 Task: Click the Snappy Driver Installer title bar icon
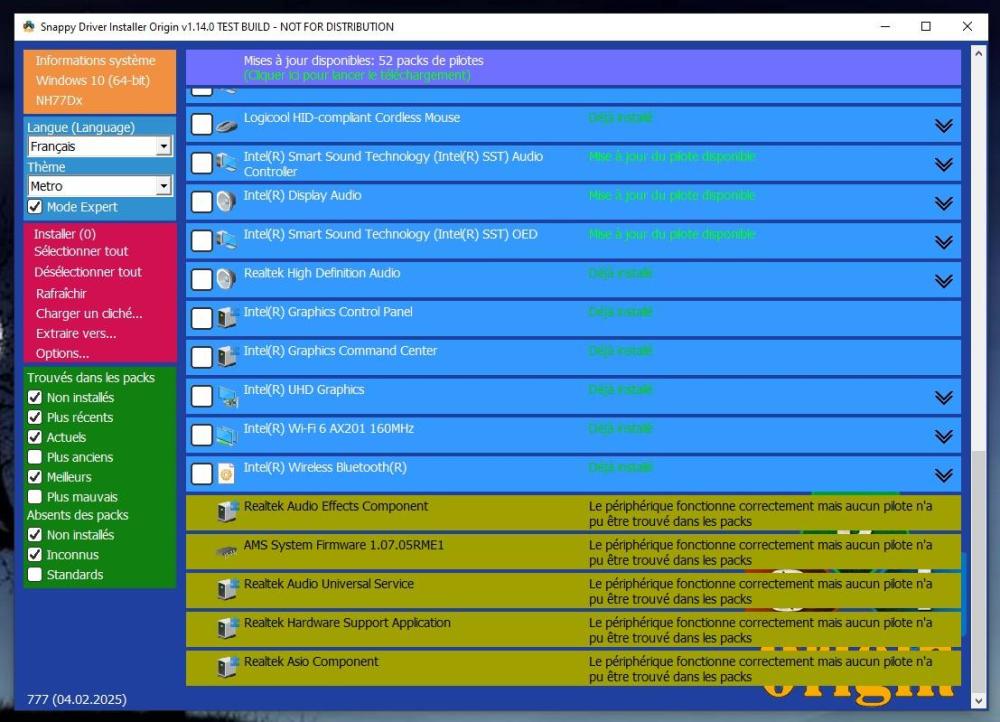28,27
